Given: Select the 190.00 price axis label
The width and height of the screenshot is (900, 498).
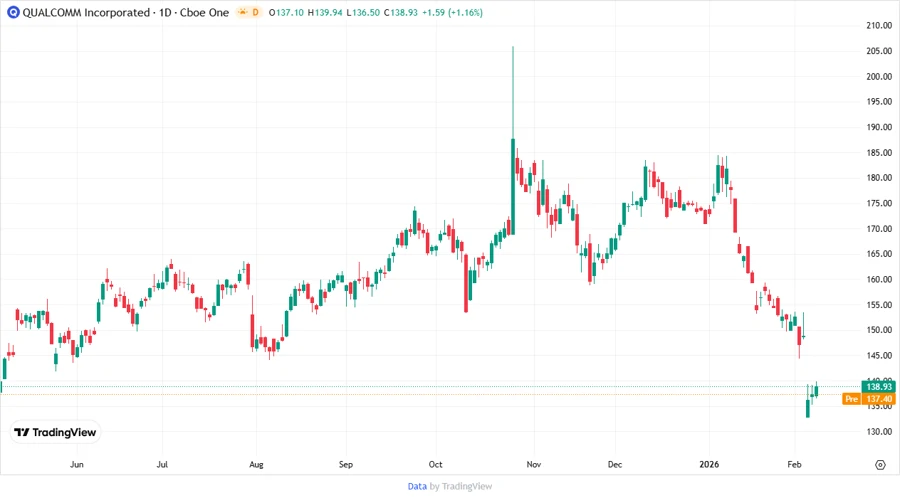Looking at the screenshot, I should point(879,127).
